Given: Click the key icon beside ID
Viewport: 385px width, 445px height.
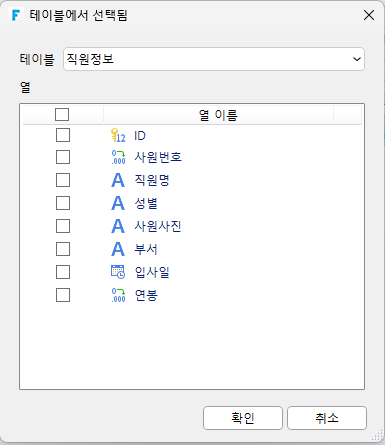Looking at the screenshot, I should click(118, 136).
